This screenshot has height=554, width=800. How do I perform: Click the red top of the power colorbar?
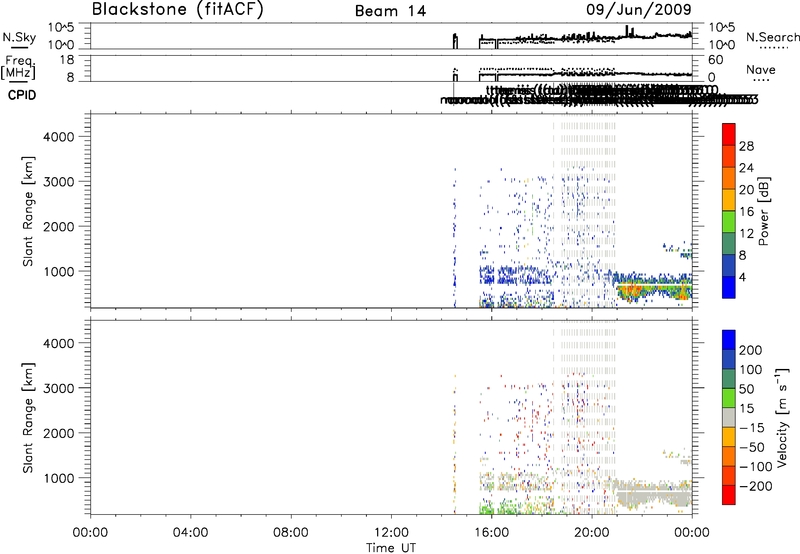coord(729,134)
